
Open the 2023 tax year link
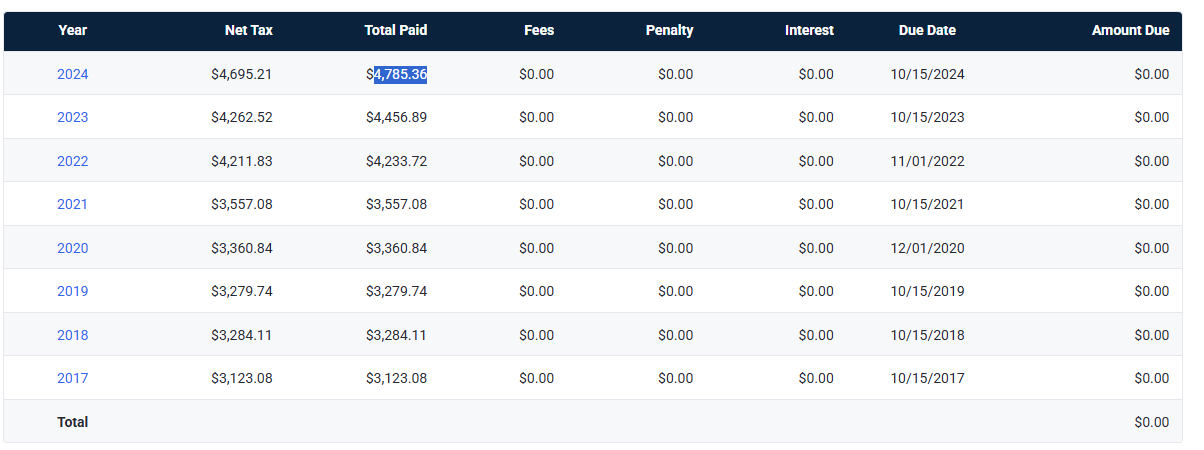click(x=72, y=117)
